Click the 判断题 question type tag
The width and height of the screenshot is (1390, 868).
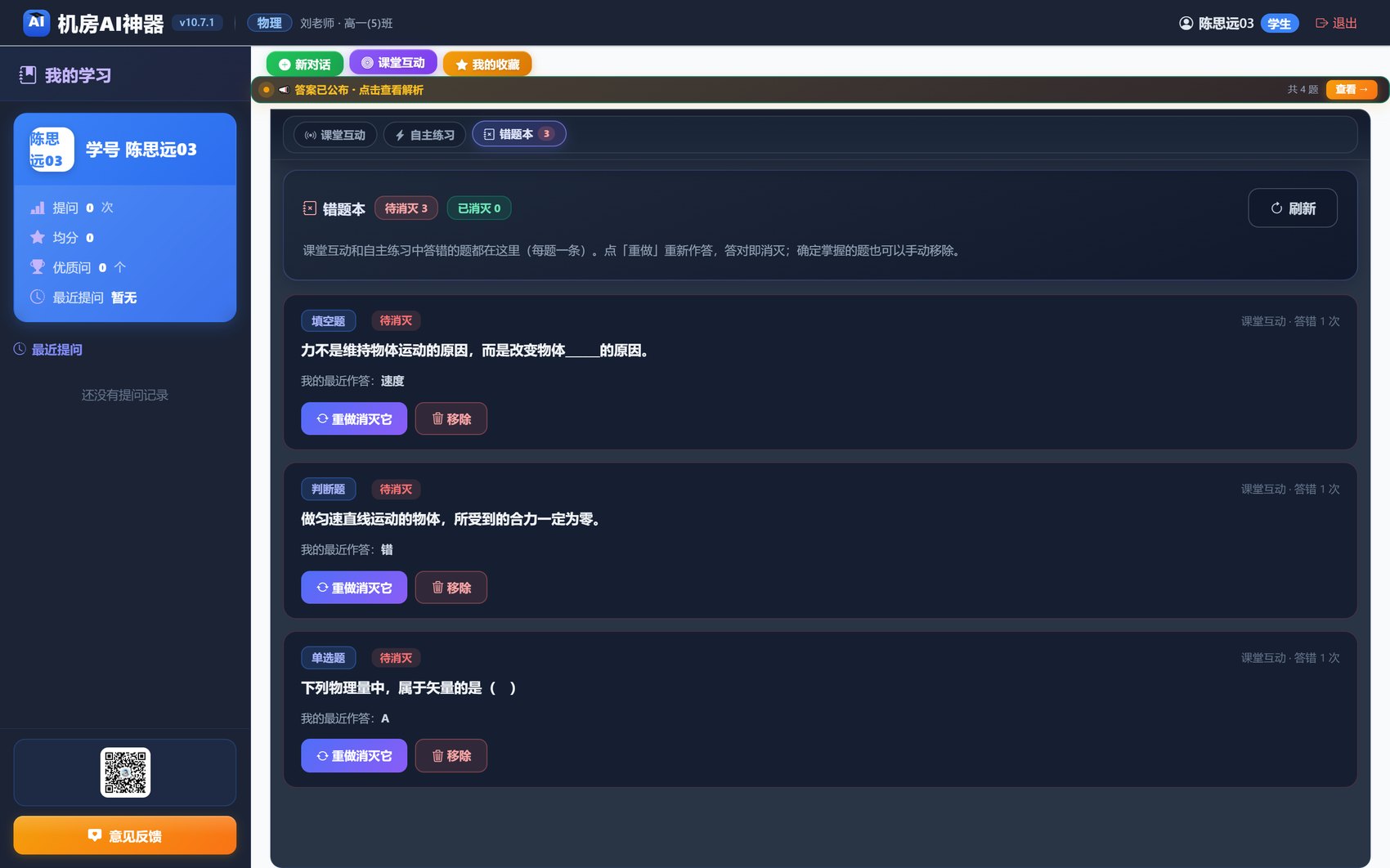click(x=329, y=490)
